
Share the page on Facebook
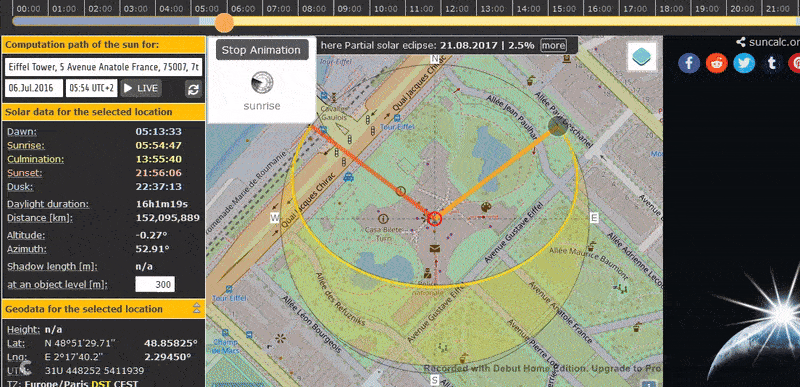pos(689,63)
